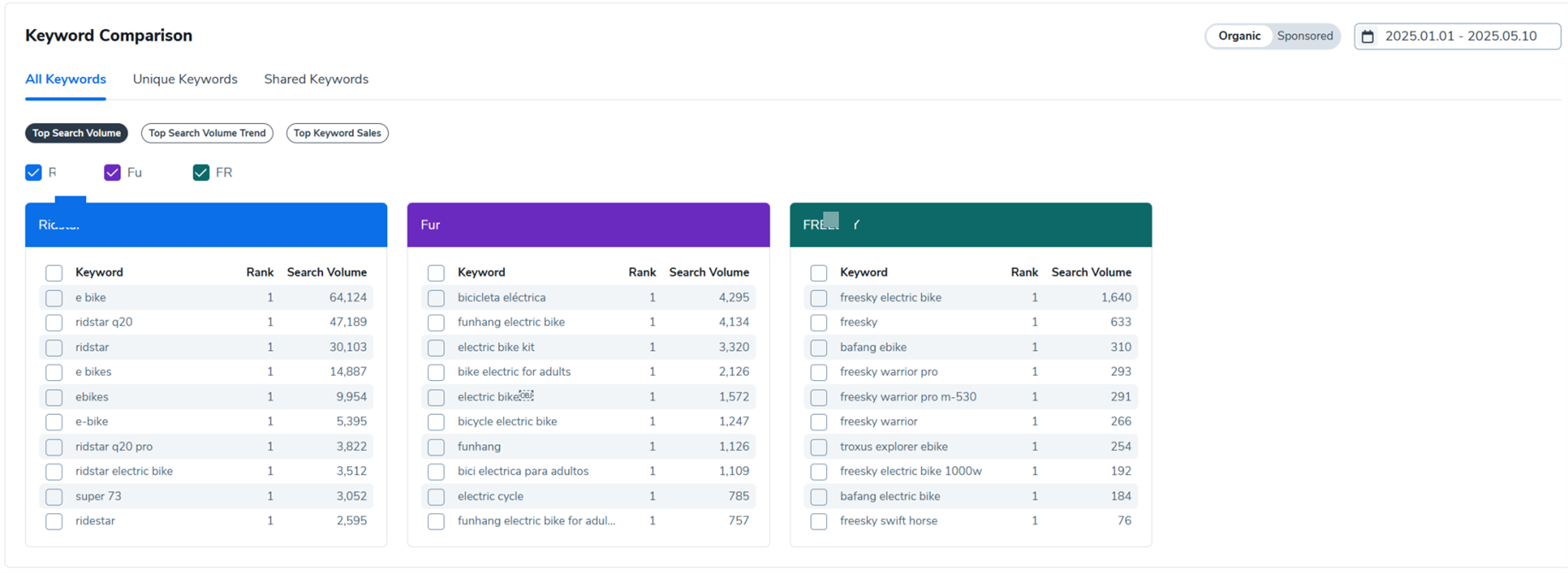Switch the toggle to Organic
This screenshot has width=1568, height=573.
(x=1239, y=36)
